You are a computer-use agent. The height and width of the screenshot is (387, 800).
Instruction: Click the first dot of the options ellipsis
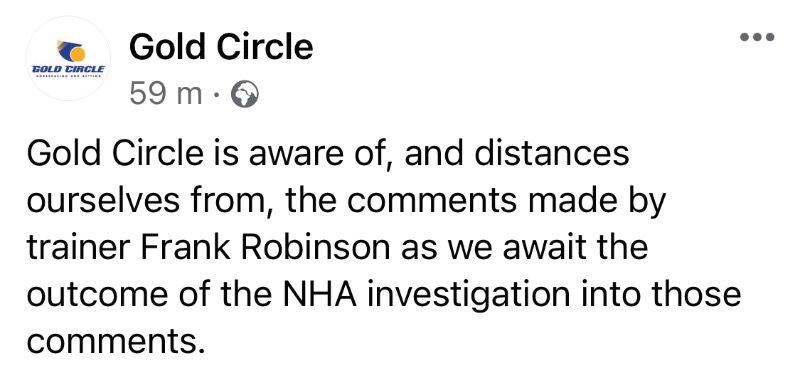(x=744, y=37)
